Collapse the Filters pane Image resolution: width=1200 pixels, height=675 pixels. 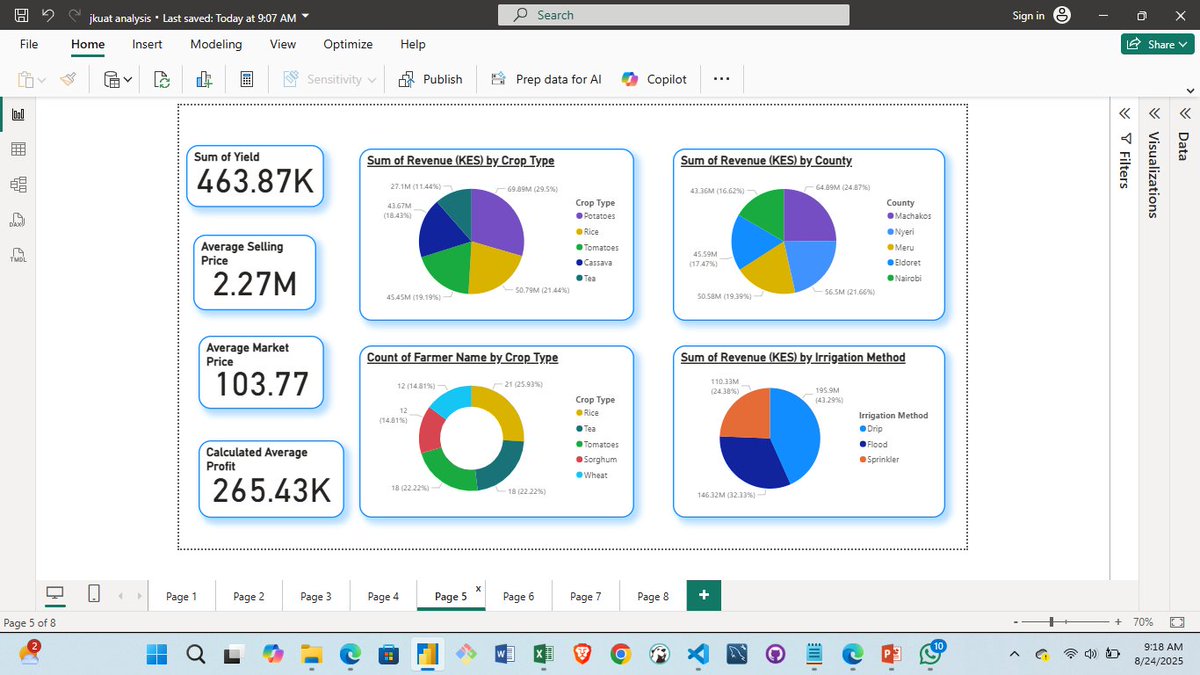pos(1124,113)
